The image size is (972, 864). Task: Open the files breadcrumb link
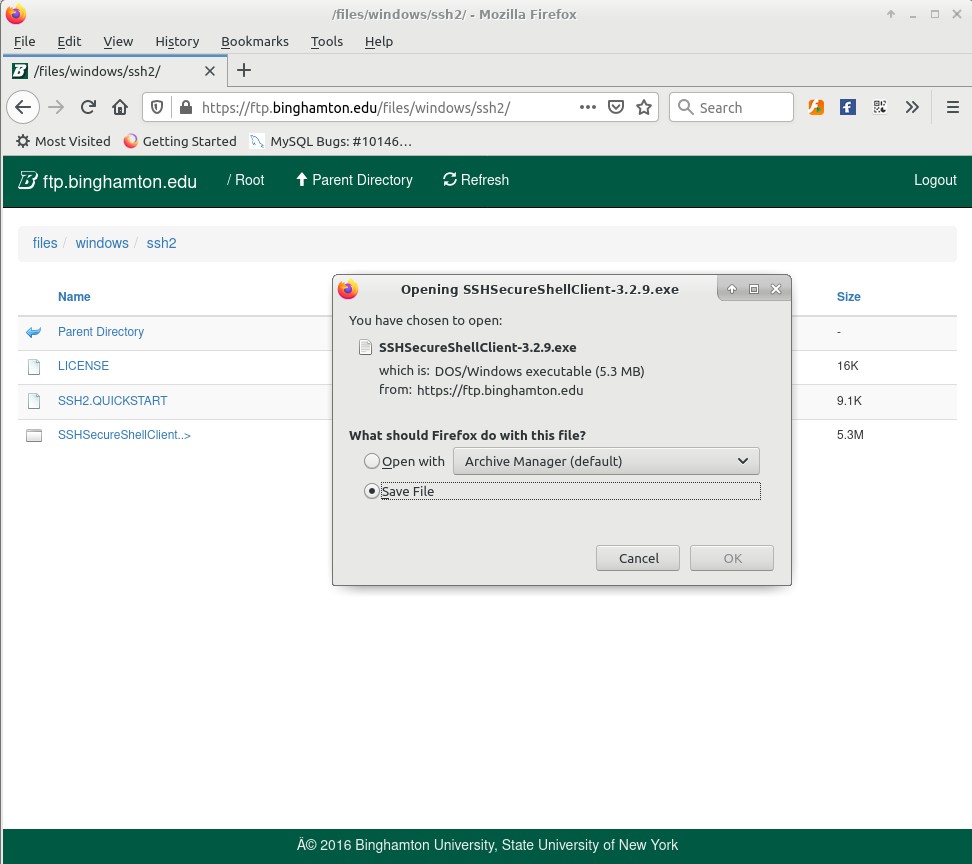tap(45, 243)
